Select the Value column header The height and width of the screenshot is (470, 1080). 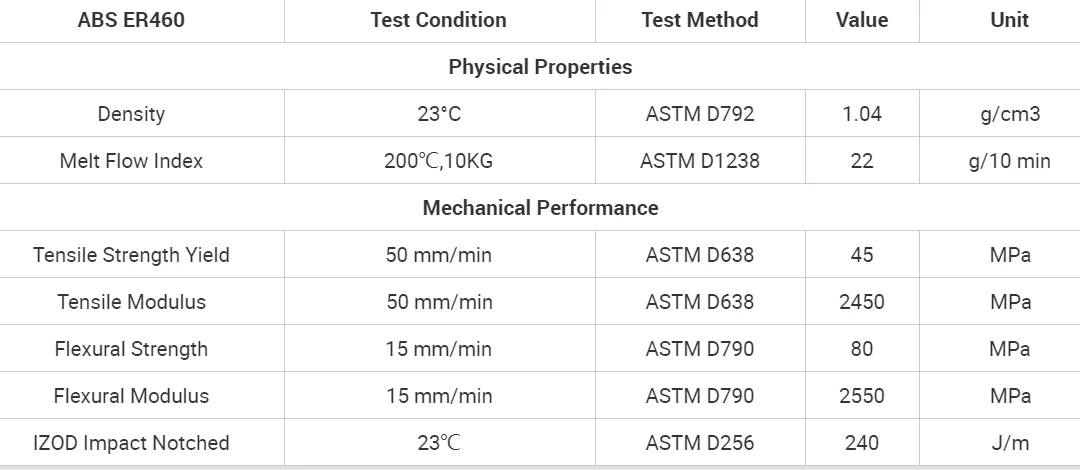pos(862,20)
